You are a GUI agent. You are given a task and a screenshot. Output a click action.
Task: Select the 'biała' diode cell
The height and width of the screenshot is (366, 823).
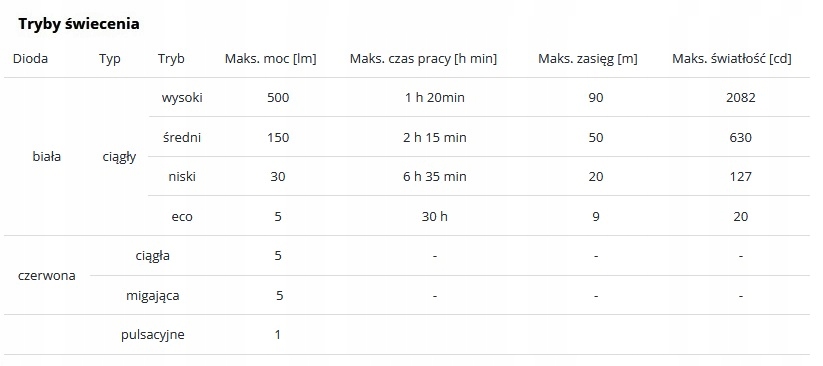tap(47, 156)
